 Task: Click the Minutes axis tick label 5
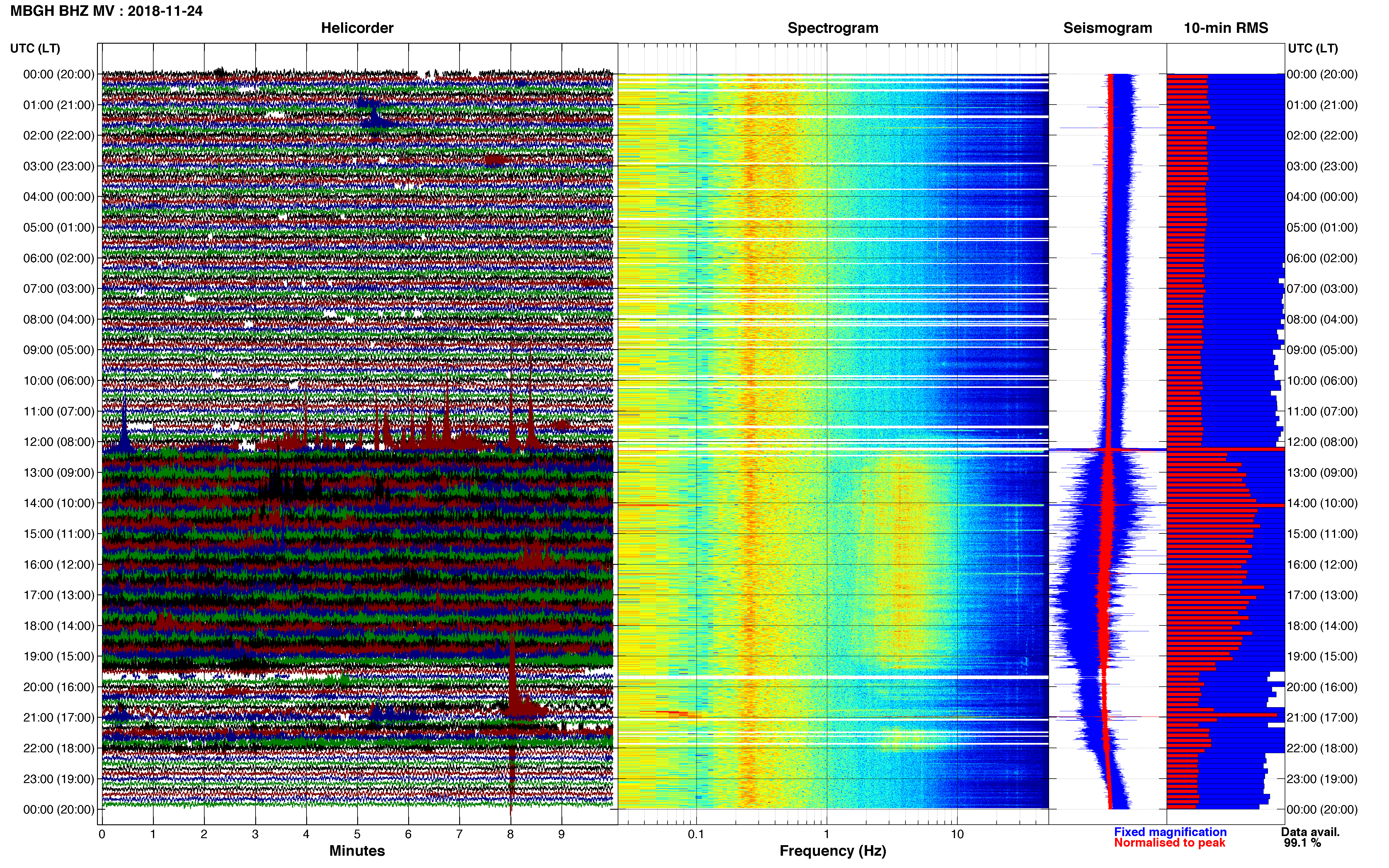357,834
